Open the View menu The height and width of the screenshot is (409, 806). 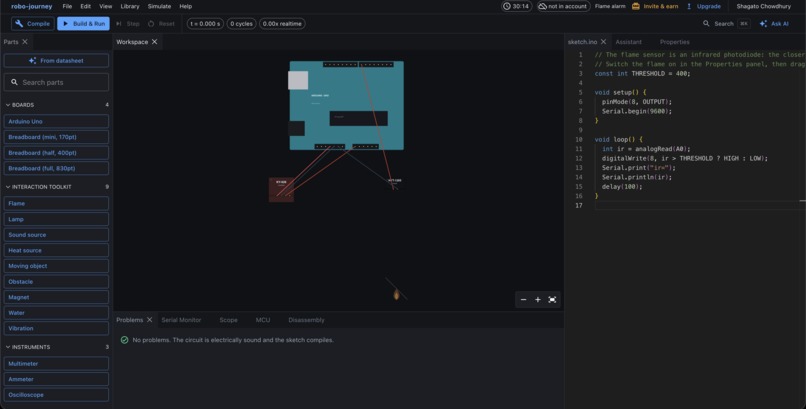(105, 7)
